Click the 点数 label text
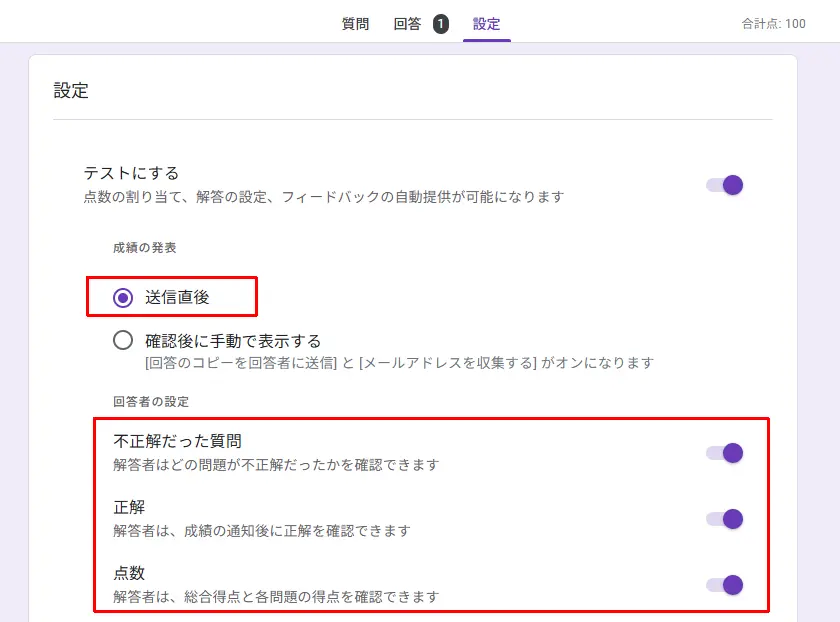Viewport: 840px width, 622px height. coord(129,573)
